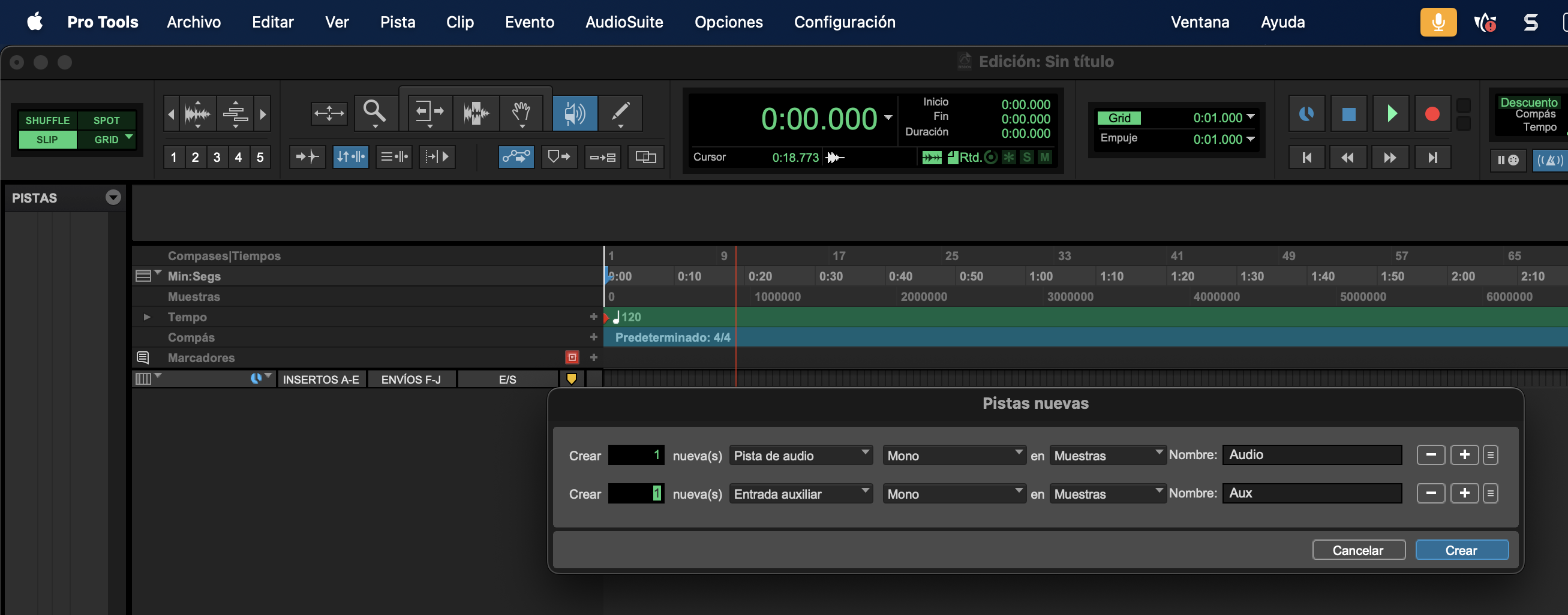Open the AudioSuite menu

coord(624,22)
